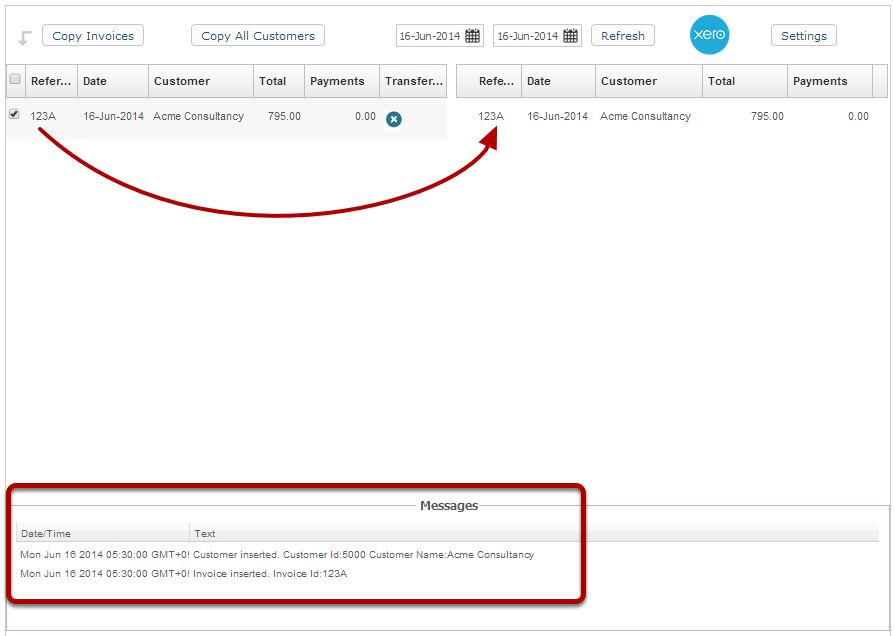Open calendar for the start date field
The image size is (895, 636).
(x=473, y=36)
